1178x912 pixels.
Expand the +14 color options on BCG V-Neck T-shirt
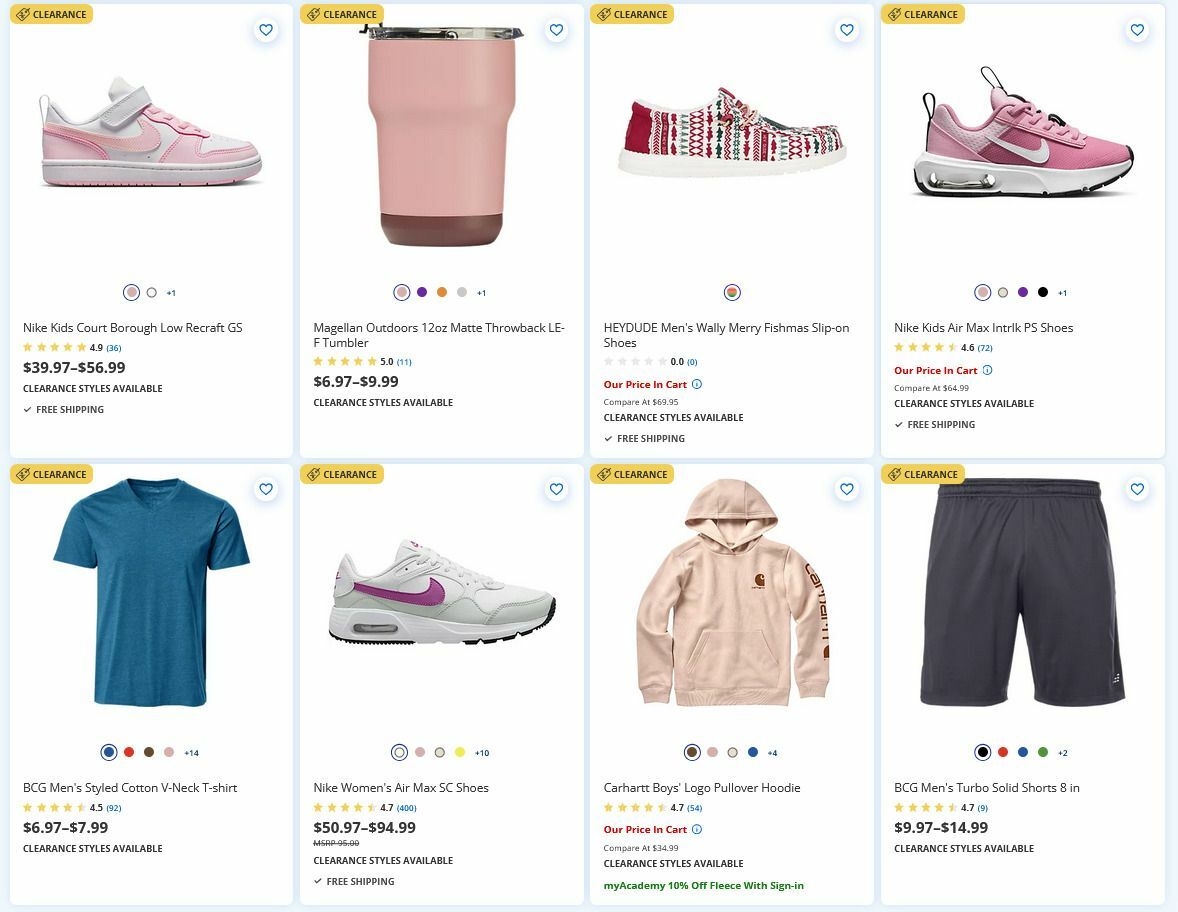(189, 752)
